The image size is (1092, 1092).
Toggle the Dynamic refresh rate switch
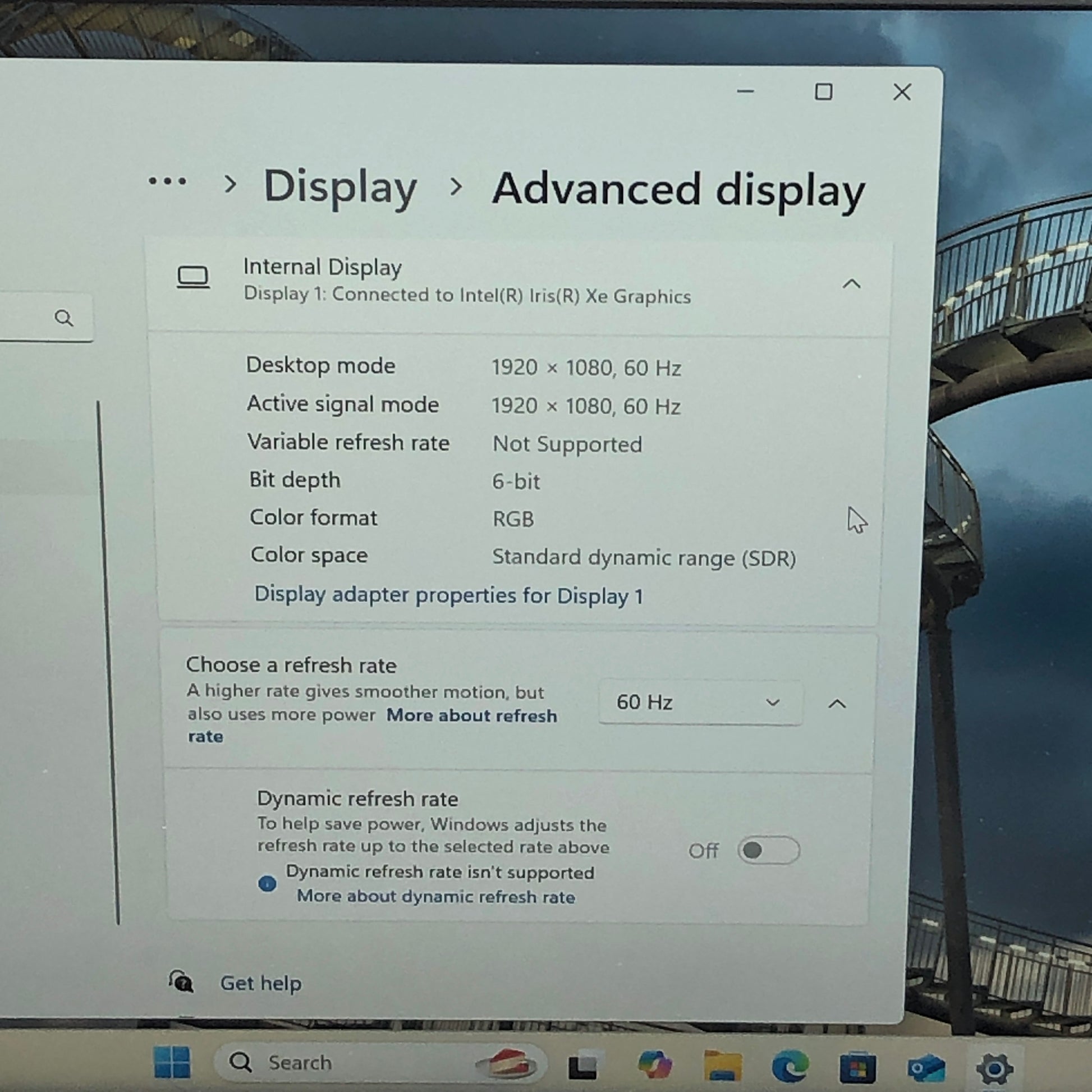[768, 850]
